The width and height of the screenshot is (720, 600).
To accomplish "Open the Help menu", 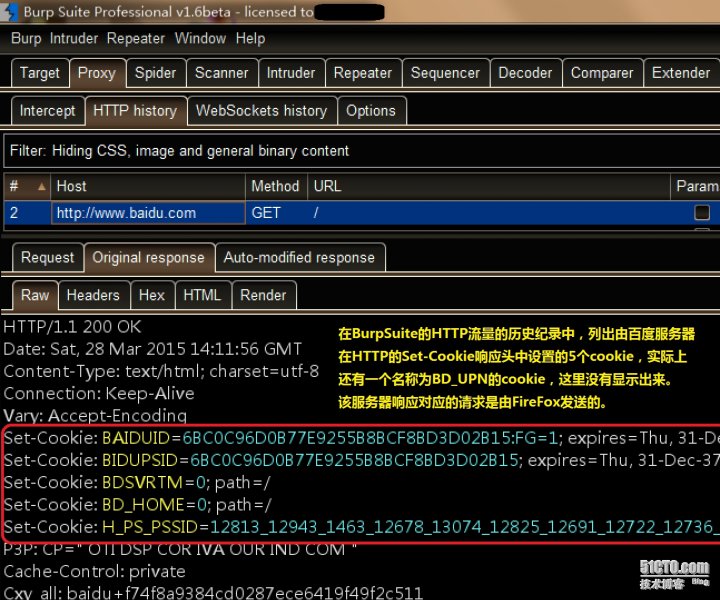I will pyautogui.click(x=250, y=39).
